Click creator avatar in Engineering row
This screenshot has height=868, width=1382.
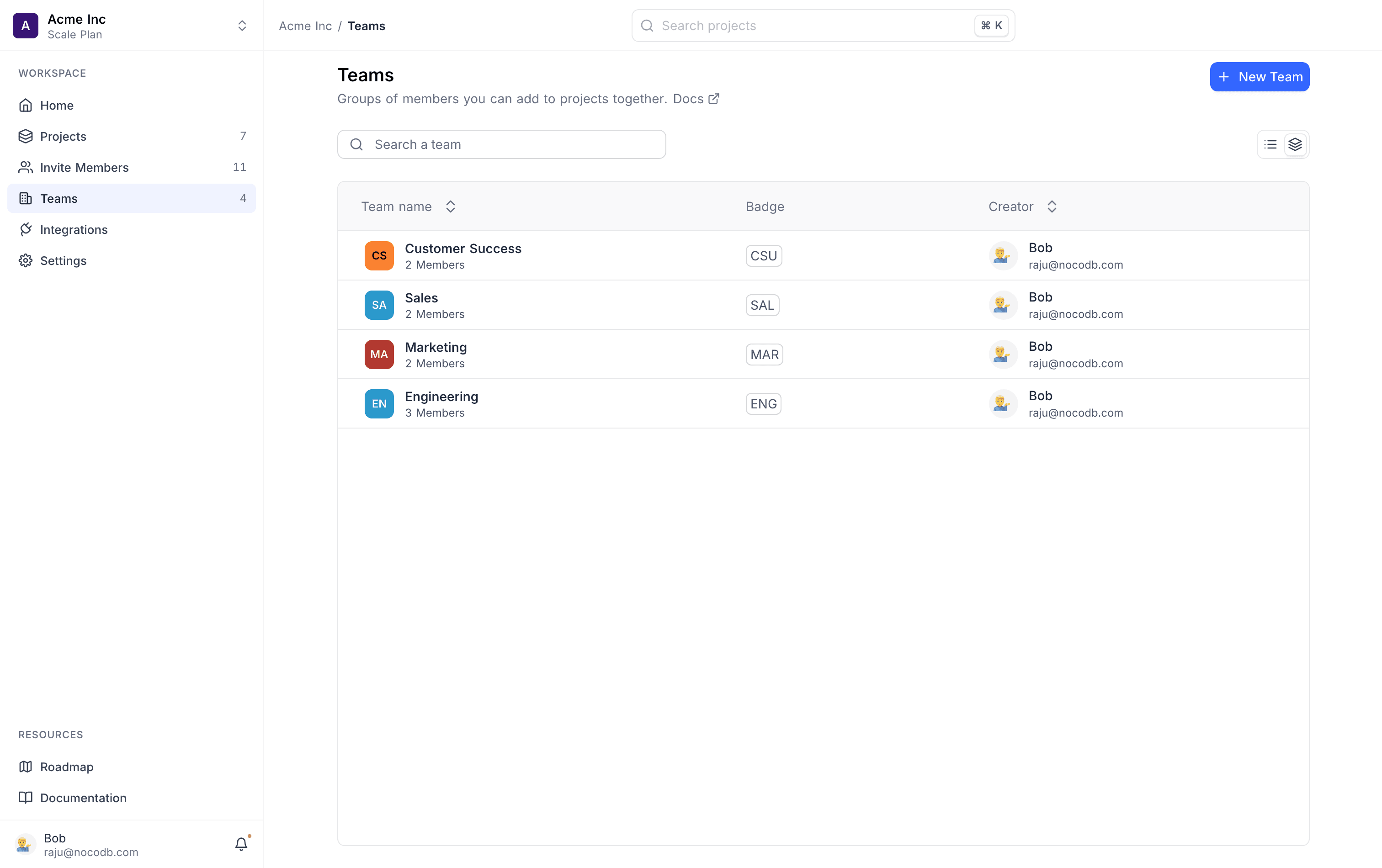tap(1003, 404)
